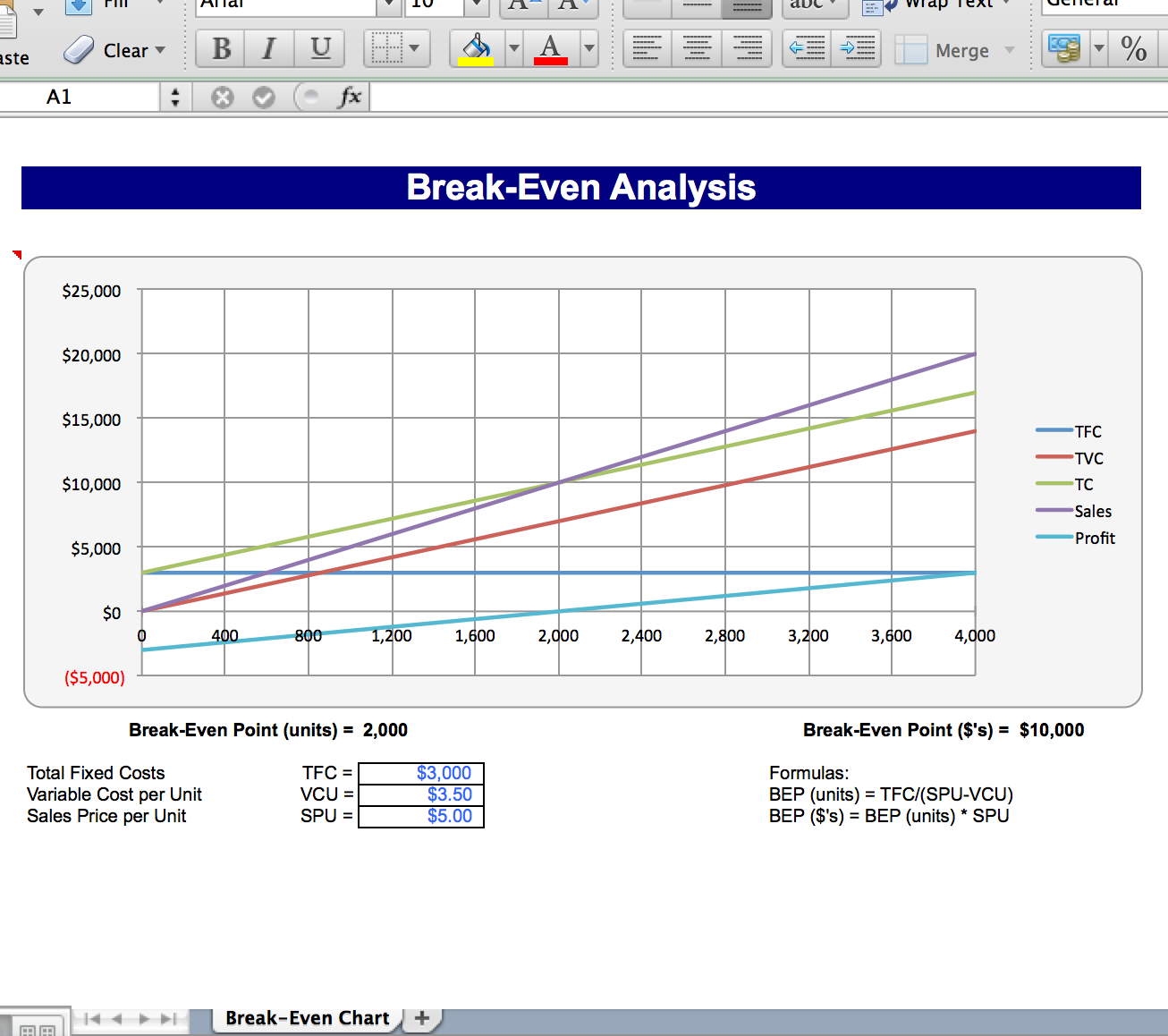Click the fx insert function icon
Image resolution: width=1168 pixels, height=1036 pixels.
pos(350,96)
